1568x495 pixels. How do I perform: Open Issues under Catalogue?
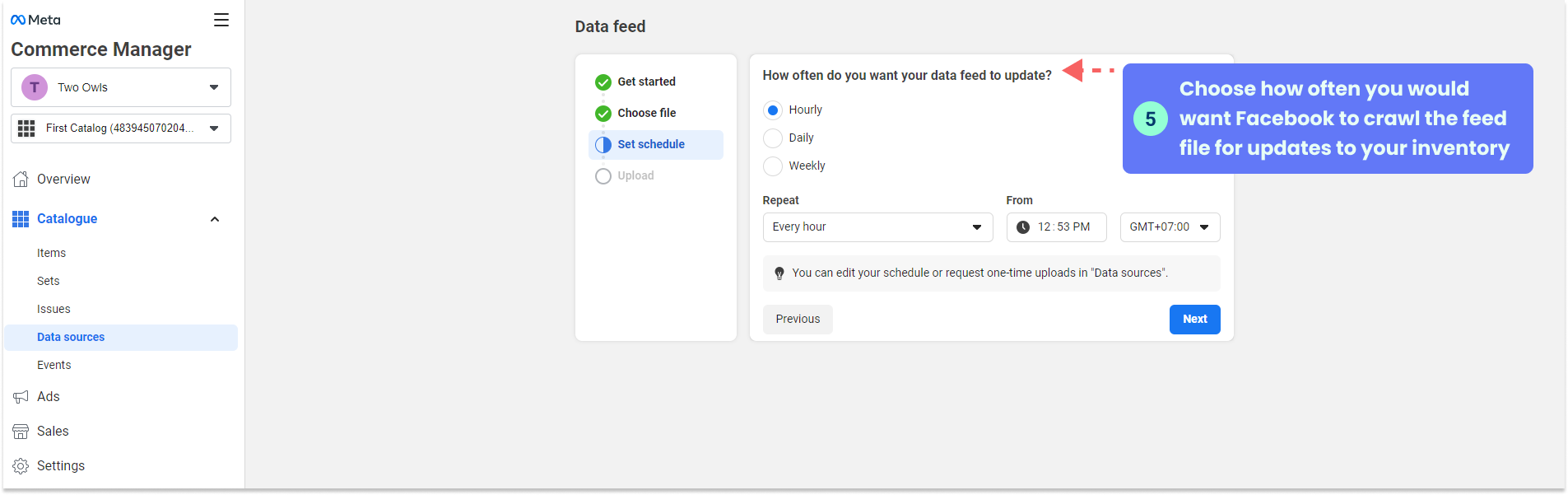(x=54, y=309)
